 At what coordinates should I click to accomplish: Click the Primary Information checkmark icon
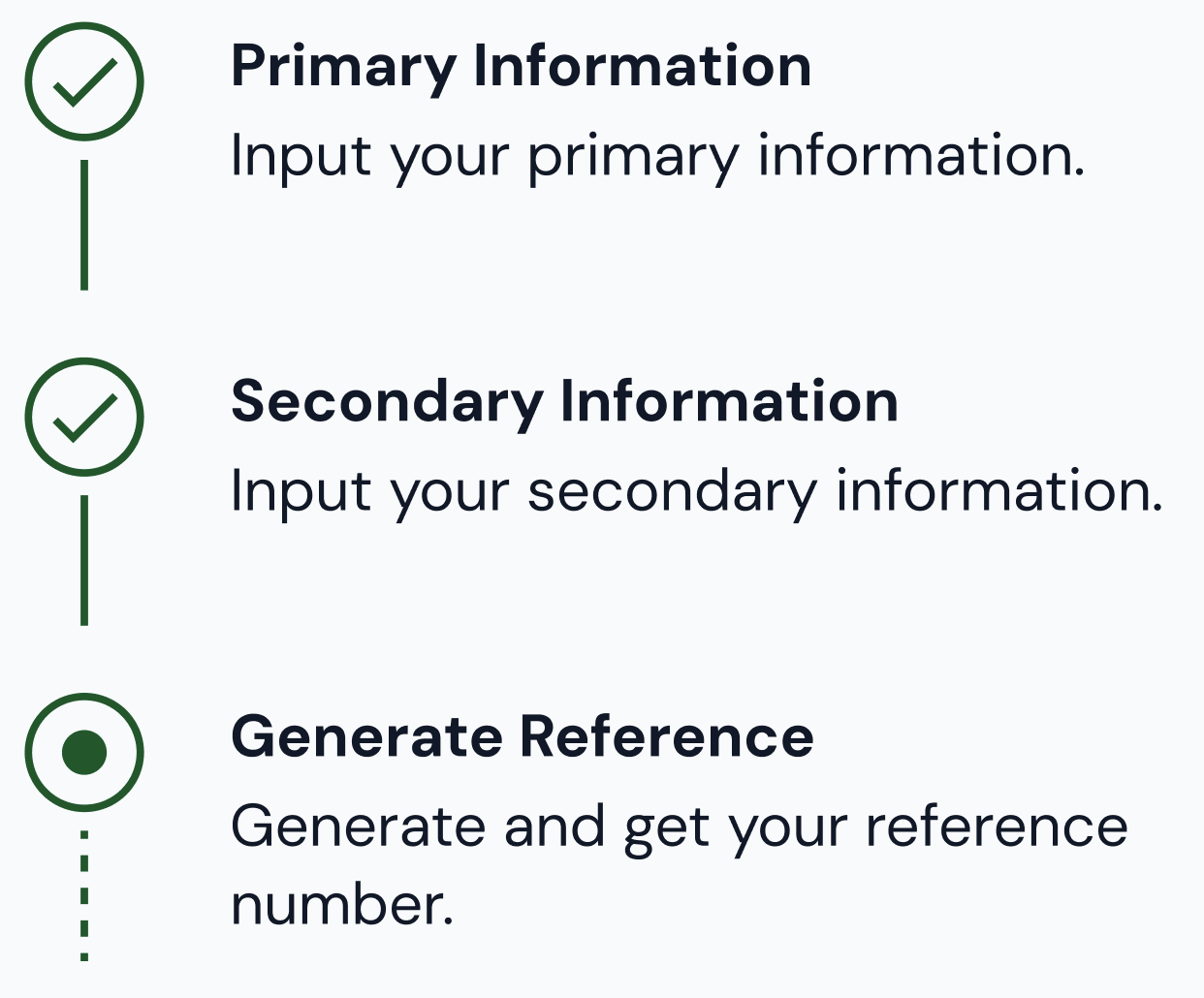coord(84,81)
